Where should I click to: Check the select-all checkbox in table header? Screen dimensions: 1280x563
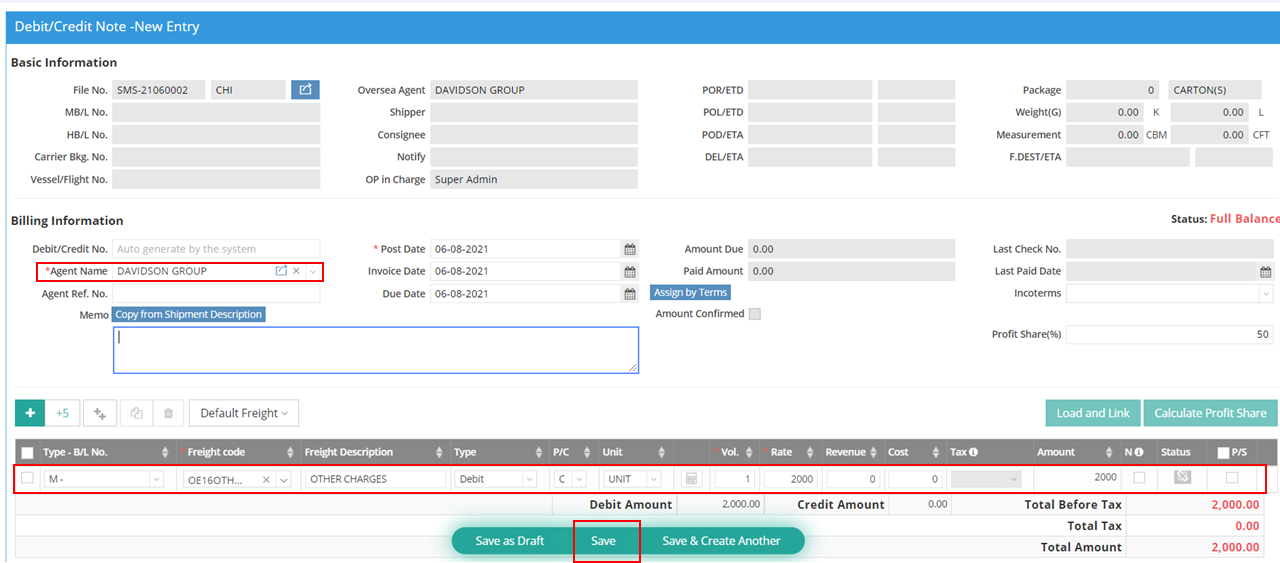click(x=27, y=452)
